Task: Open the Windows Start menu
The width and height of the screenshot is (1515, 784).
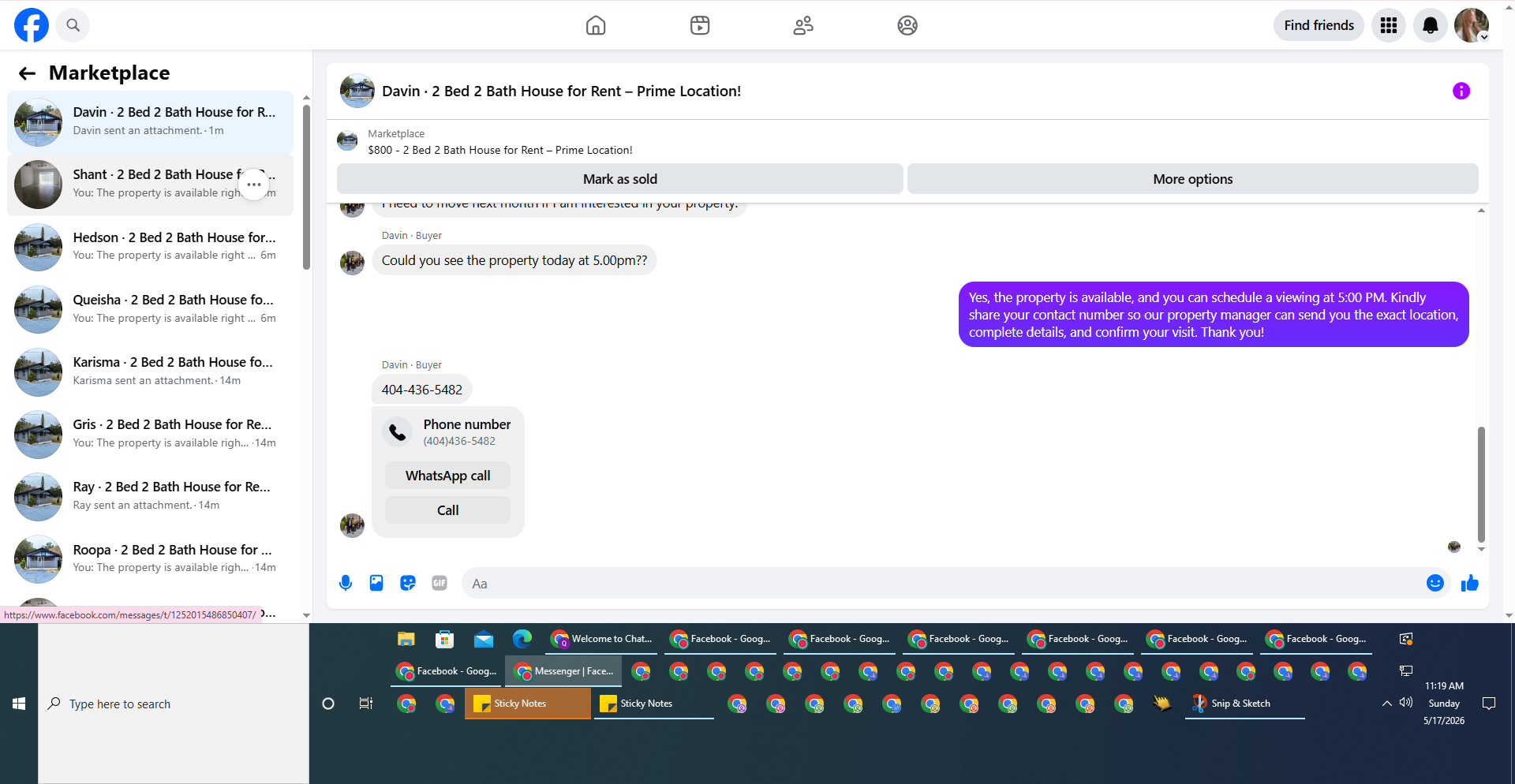Action: coord(19,704)
